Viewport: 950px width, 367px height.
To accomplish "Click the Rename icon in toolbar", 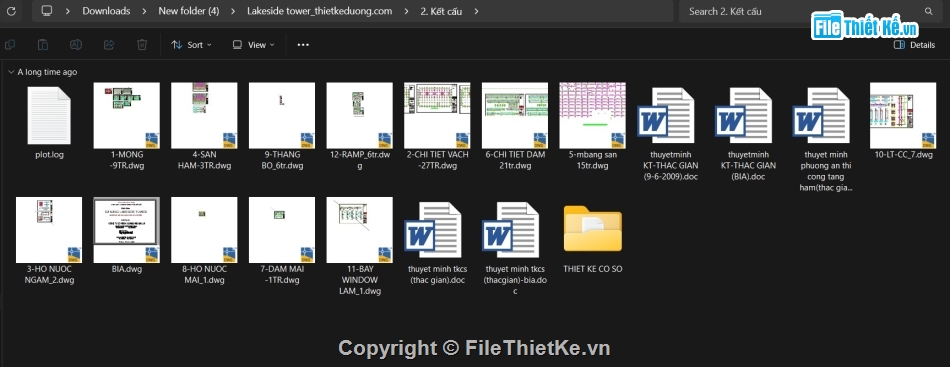I will [x=76, y=44].
